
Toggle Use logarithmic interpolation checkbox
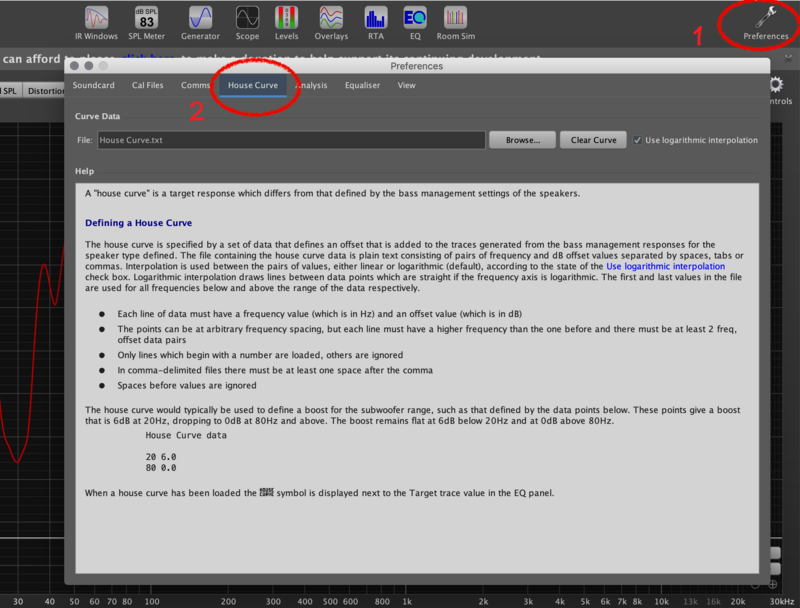coord(638,140)
